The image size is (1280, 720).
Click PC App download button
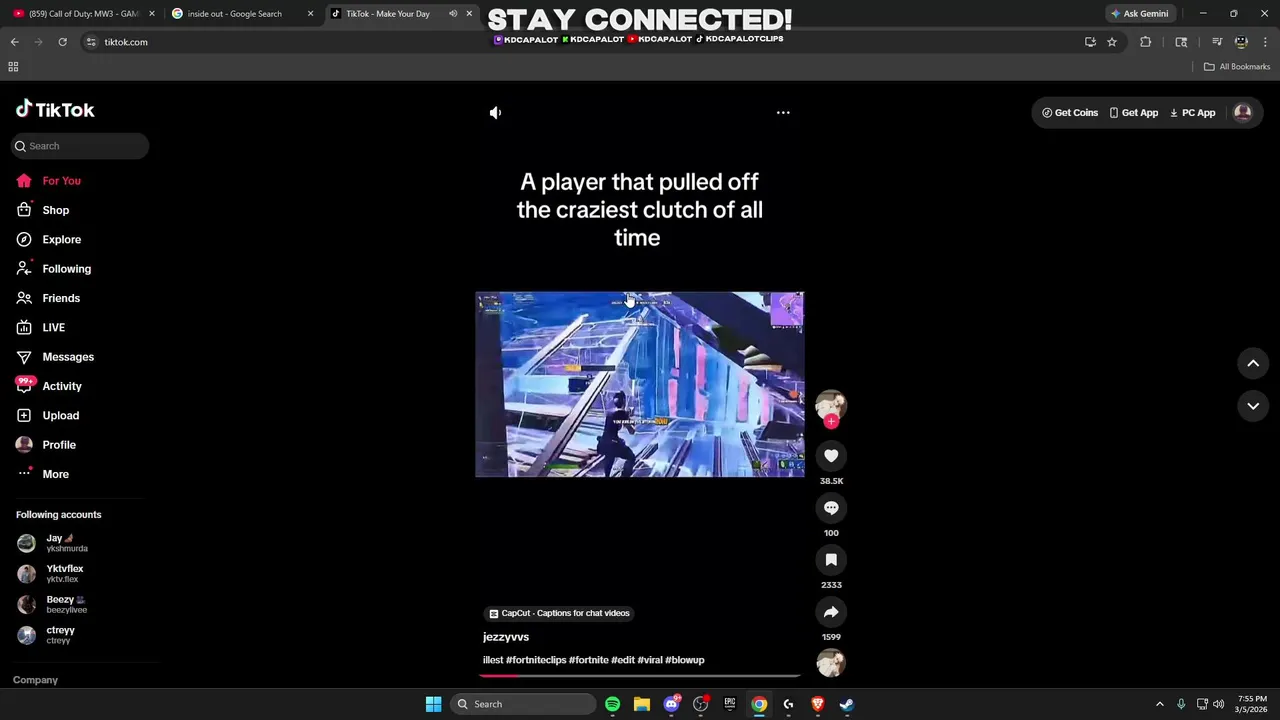(1192, 113)
